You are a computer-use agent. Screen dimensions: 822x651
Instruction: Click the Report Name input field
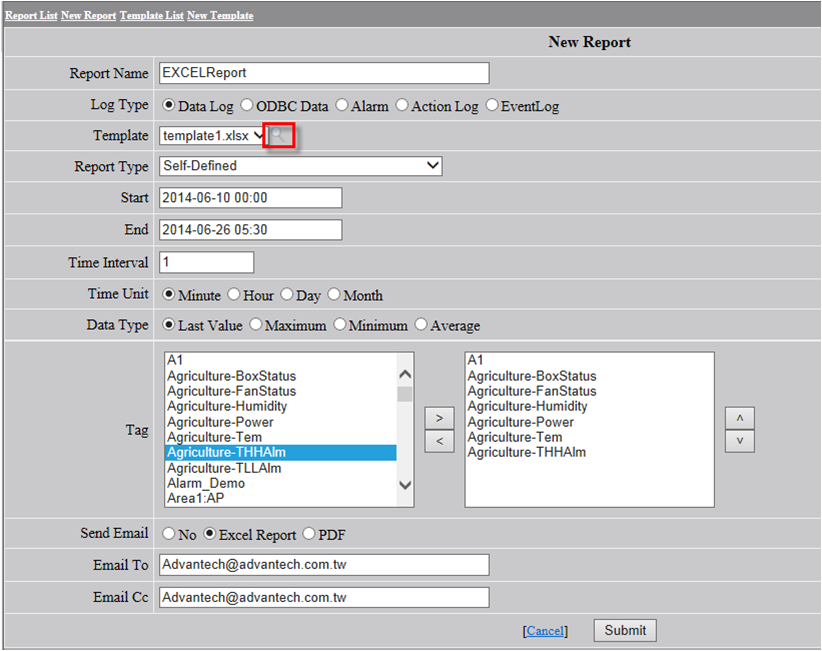click(x=324, y=73)
